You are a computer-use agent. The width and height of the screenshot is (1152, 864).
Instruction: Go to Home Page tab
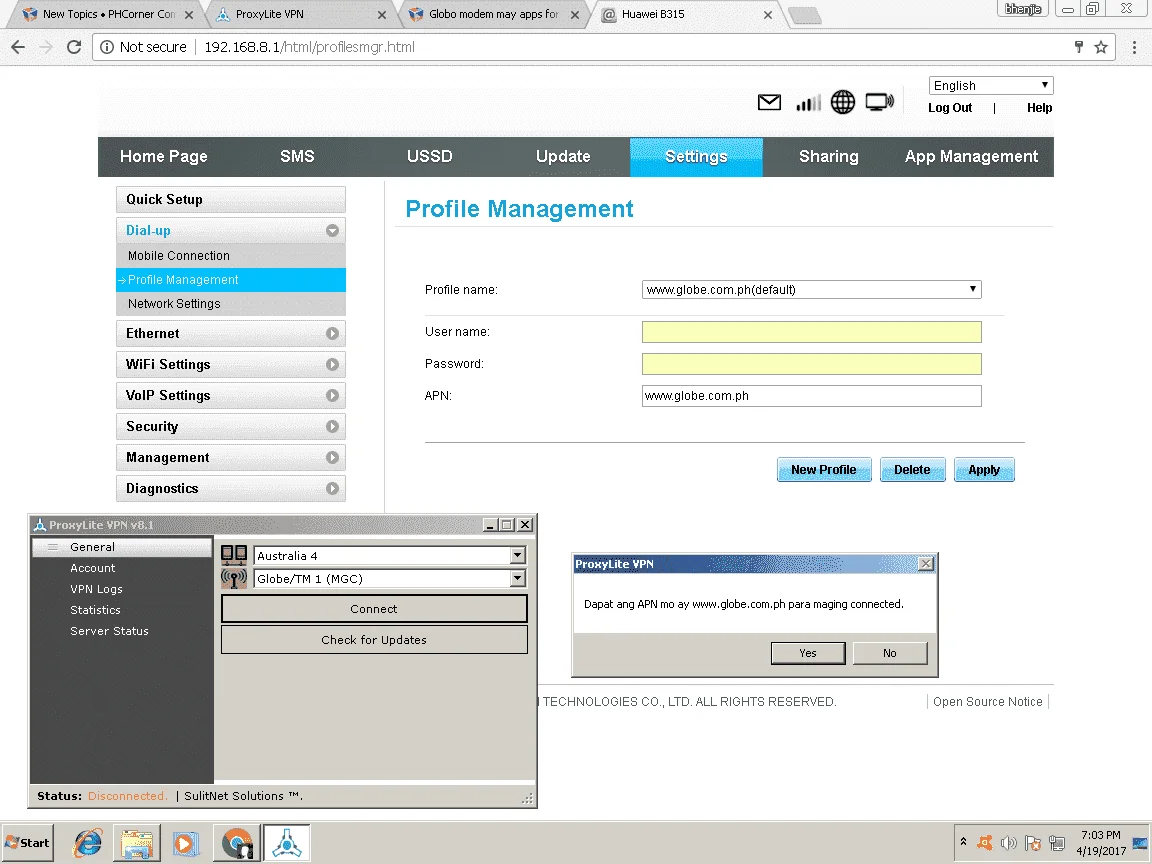(x=164, y=156)
